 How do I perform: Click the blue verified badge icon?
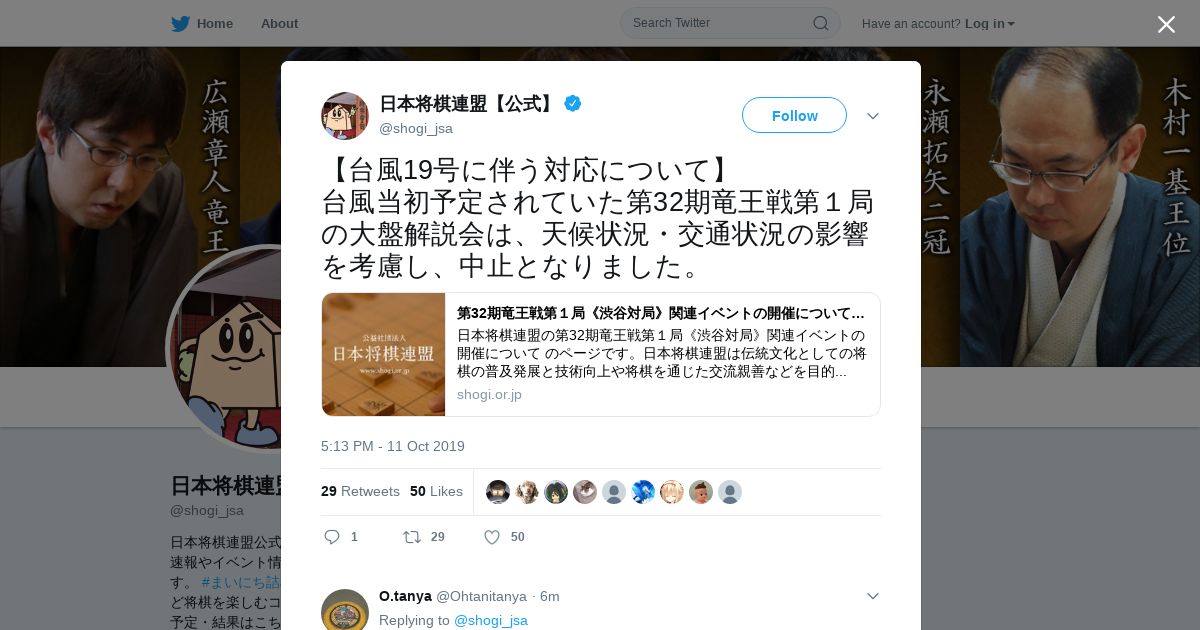pyautogui.click(x=573, y=103)
